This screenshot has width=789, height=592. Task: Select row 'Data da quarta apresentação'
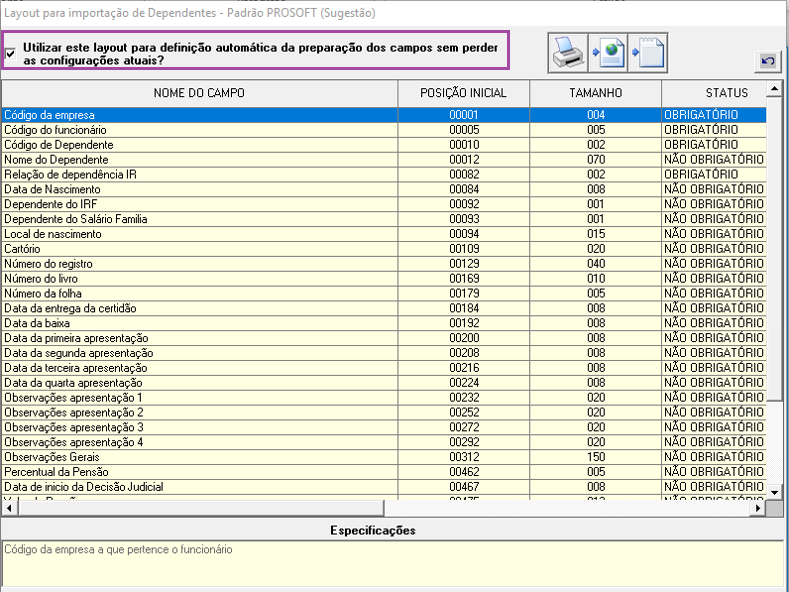pos(384,383)
